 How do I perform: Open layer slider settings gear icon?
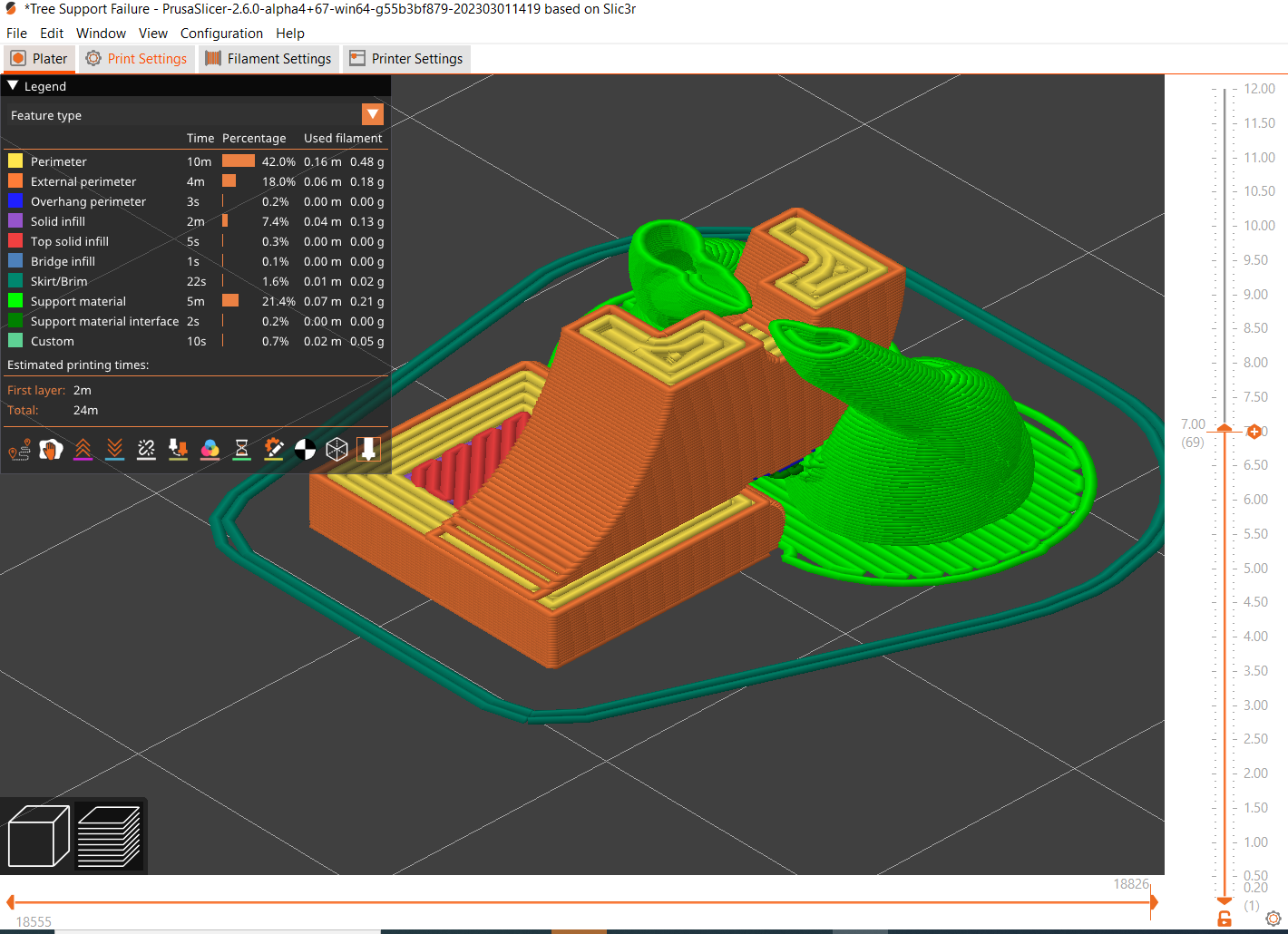click(1273, 919)
